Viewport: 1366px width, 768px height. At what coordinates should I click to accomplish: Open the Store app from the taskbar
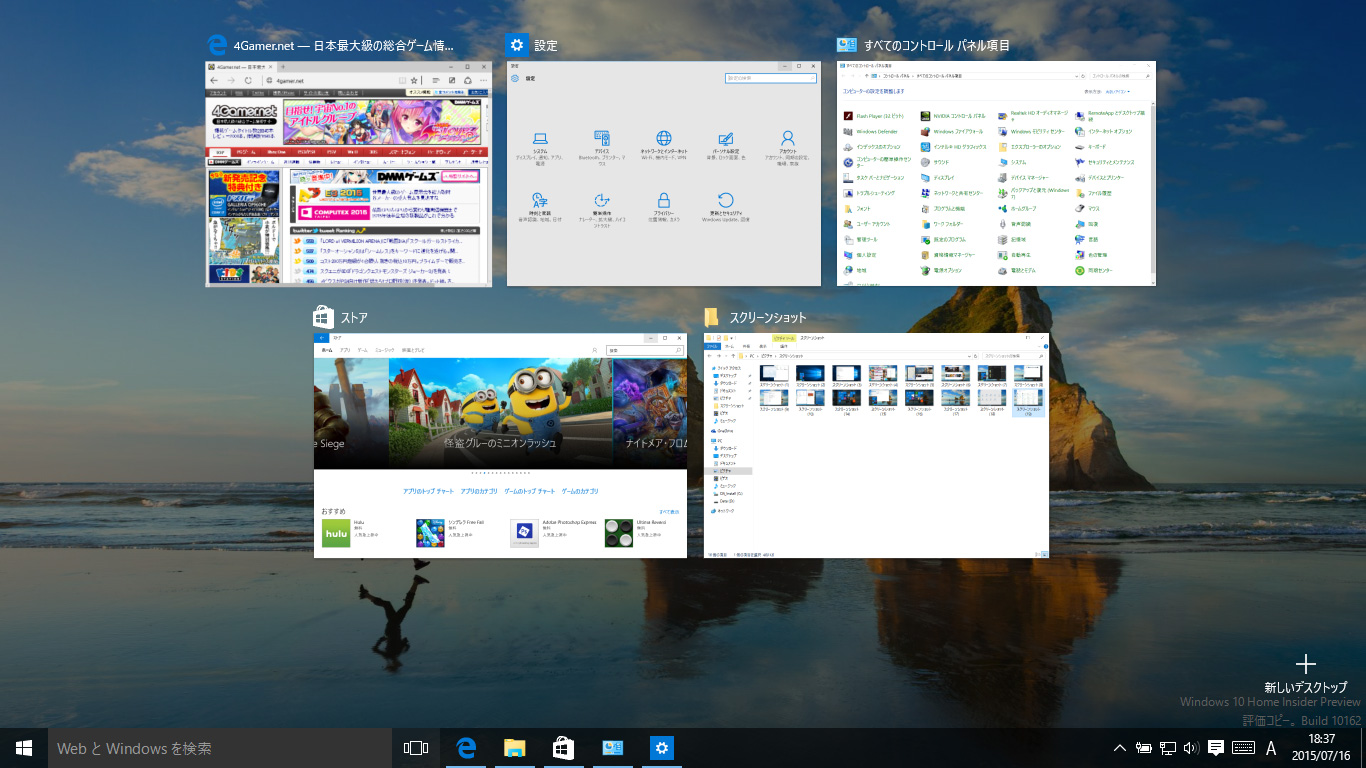[x=563, y=748]
